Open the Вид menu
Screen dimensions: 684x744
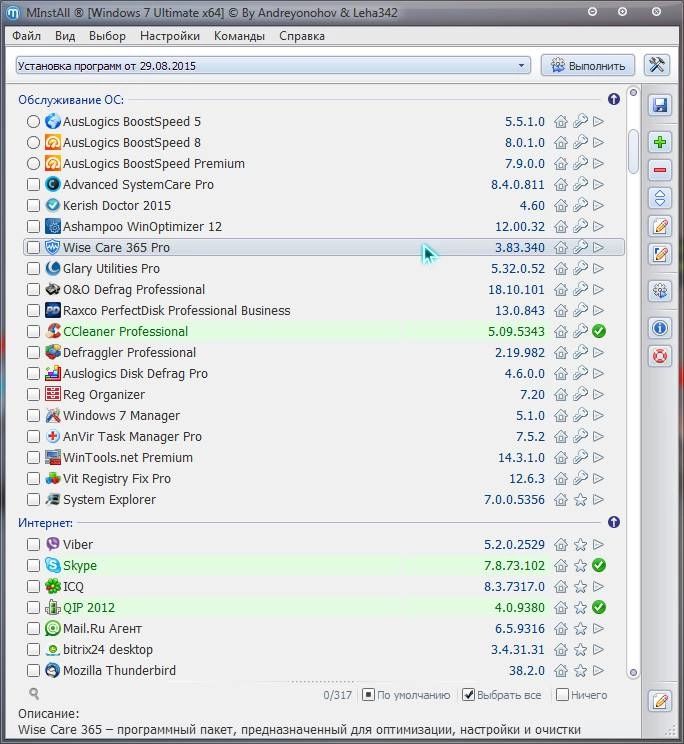(x=65, y=36)
